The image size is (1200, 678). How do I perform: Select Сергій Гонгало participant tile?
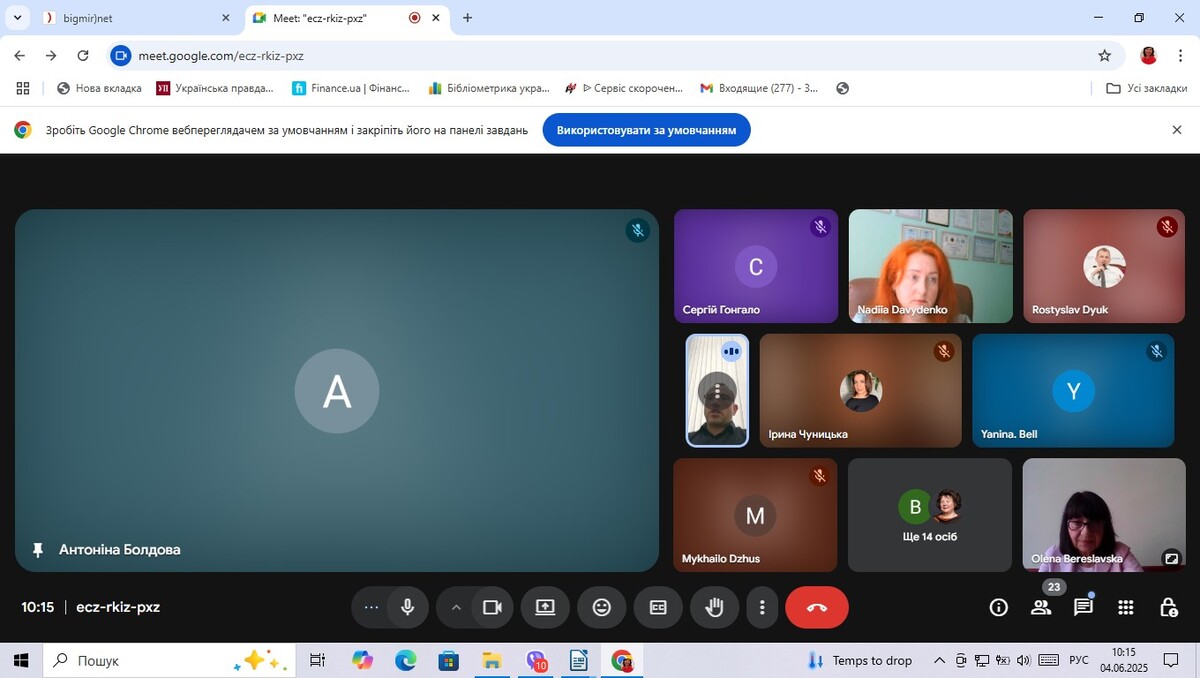click(x=756, y=266)
